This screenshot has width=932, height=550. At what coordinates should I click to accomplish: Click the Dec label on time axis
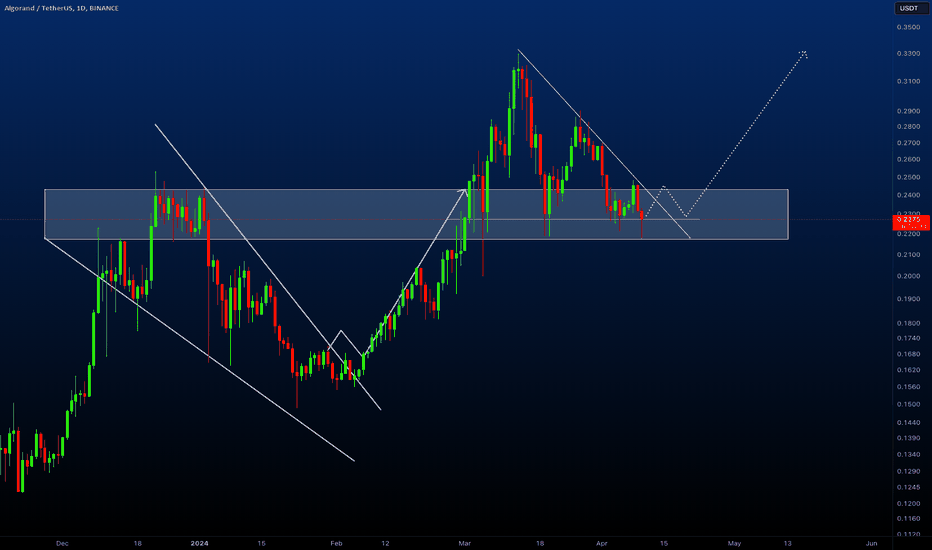62,543
